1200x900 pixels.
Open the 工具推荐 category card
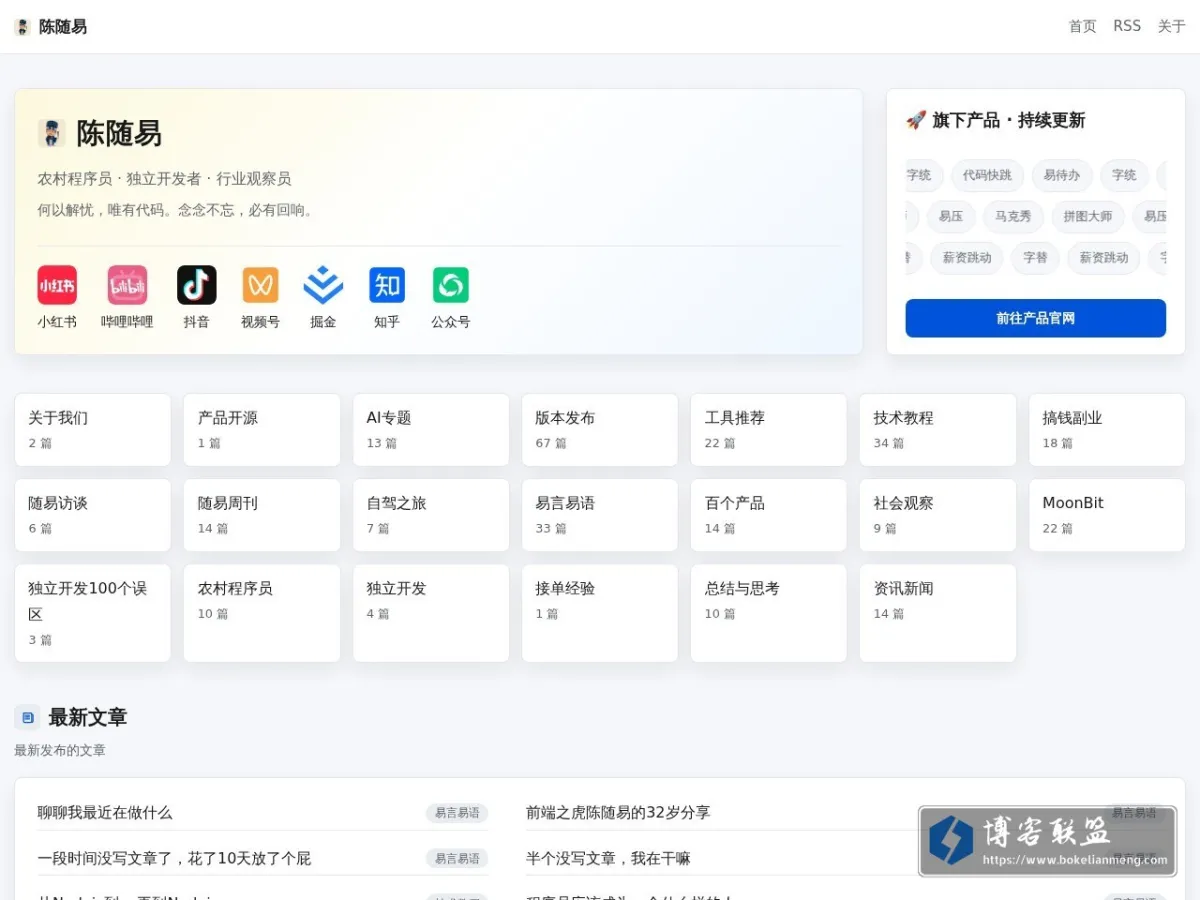(x=769, y=429)
